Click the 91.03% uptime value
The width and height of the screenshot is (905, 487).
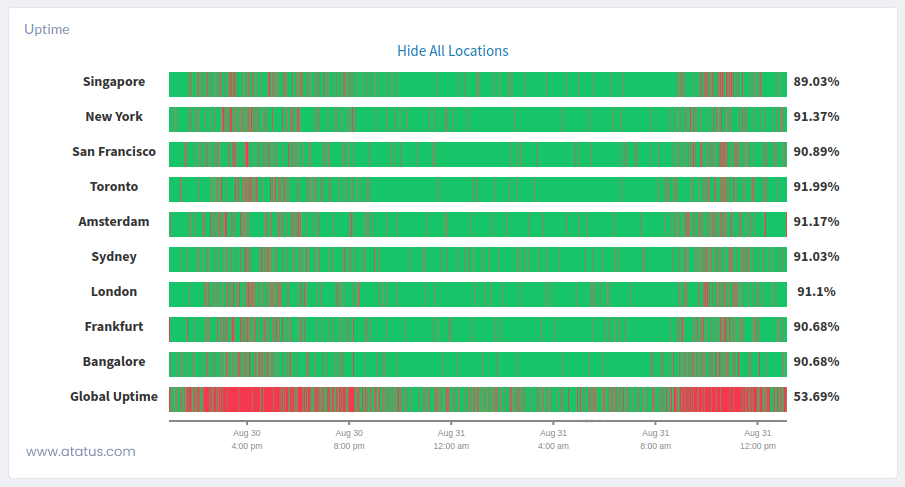pyautogui.click(x=816, y=257)
